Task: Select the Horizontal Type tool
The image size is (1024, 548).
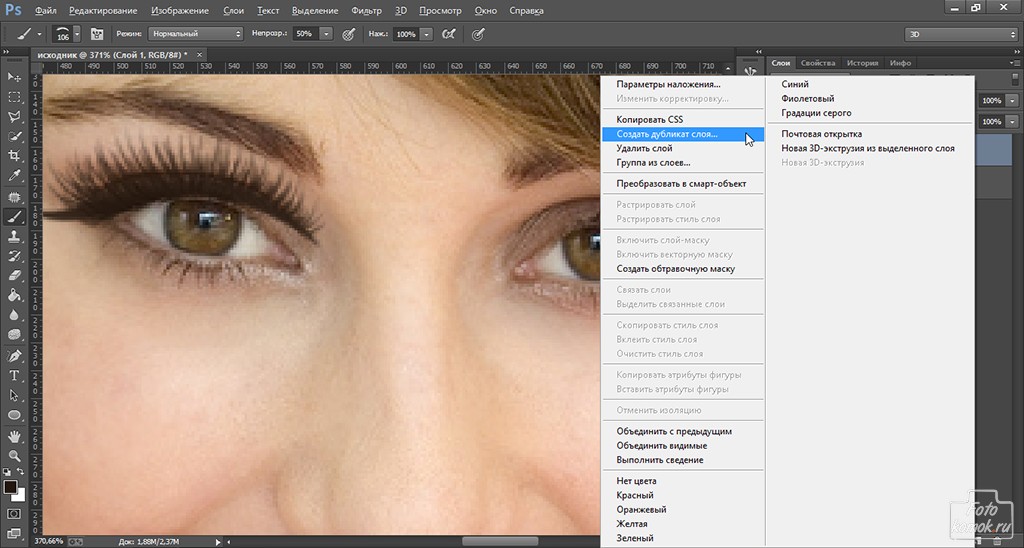Action: pyautogui.click(x=14, y=376)
